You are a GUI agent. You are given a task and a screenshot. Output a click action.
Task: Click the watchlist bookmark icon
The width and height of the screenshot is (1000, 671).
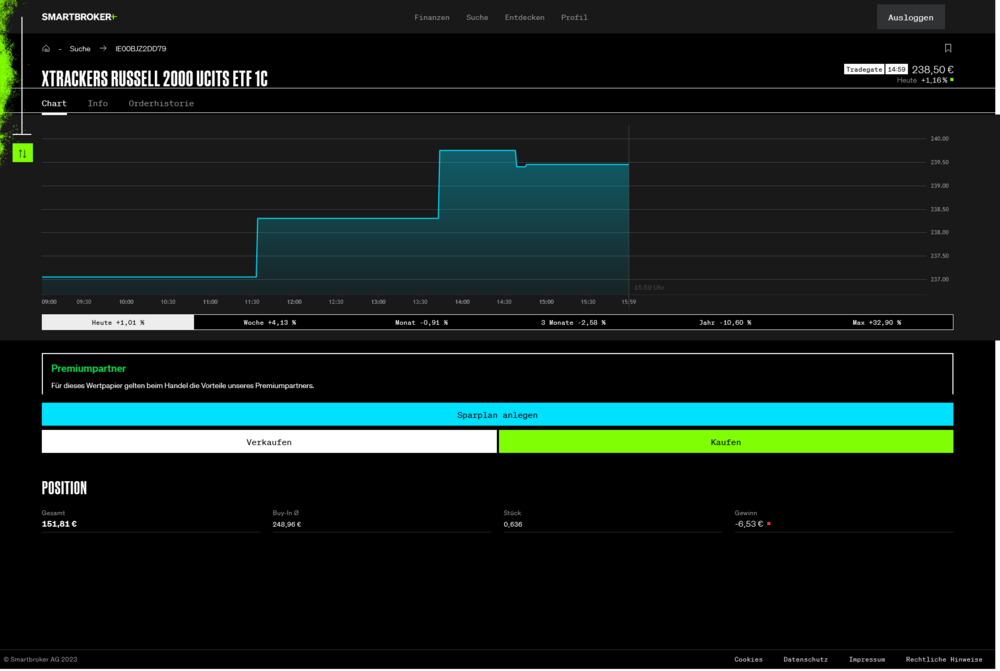947,47
